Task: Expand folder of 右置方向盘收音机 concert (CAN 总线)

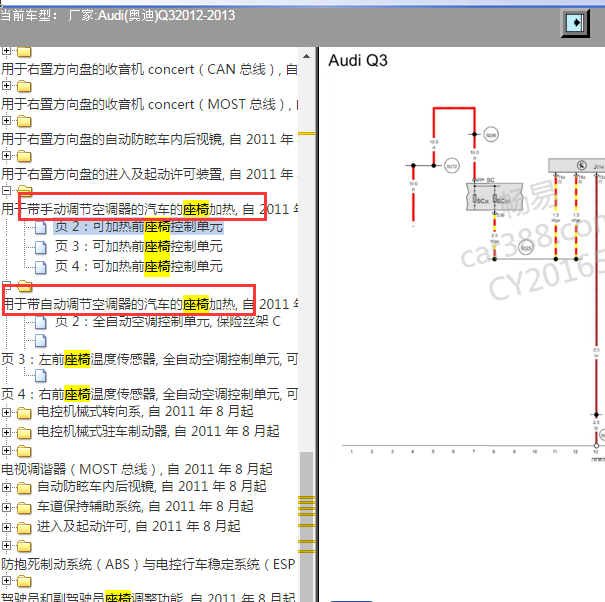Action: (x=6, y=51)
